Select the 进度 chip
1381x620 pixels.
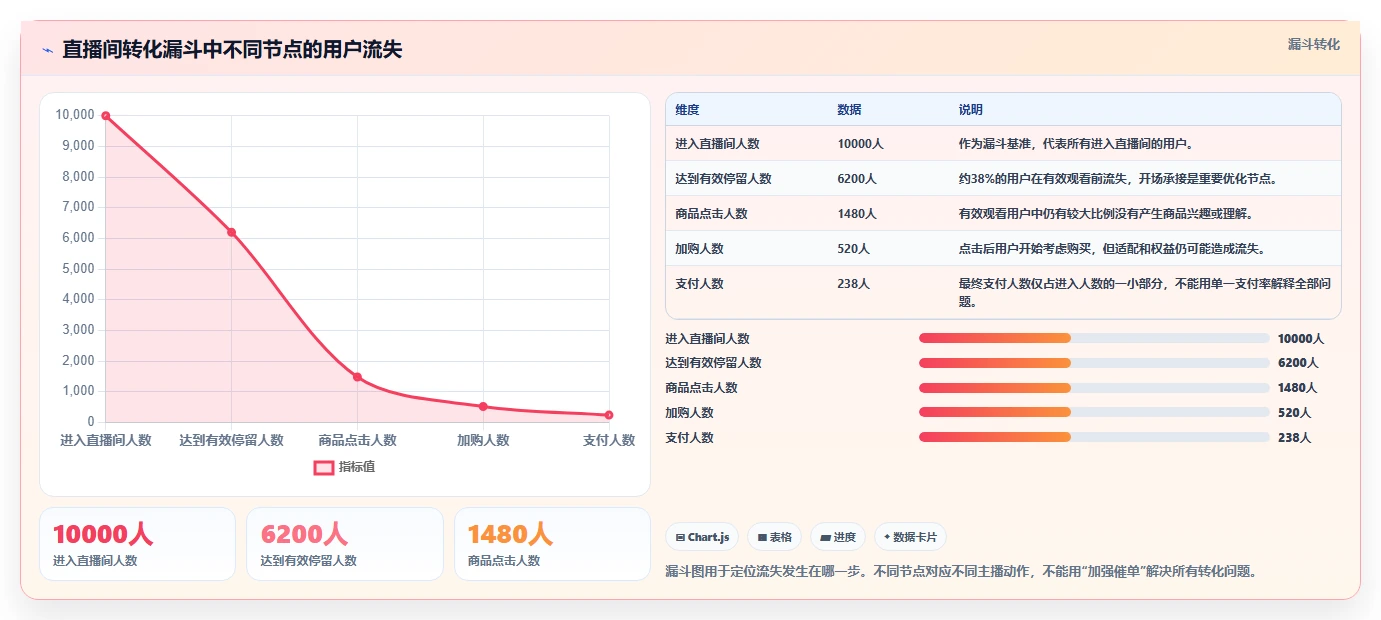[x=838, y=537]
